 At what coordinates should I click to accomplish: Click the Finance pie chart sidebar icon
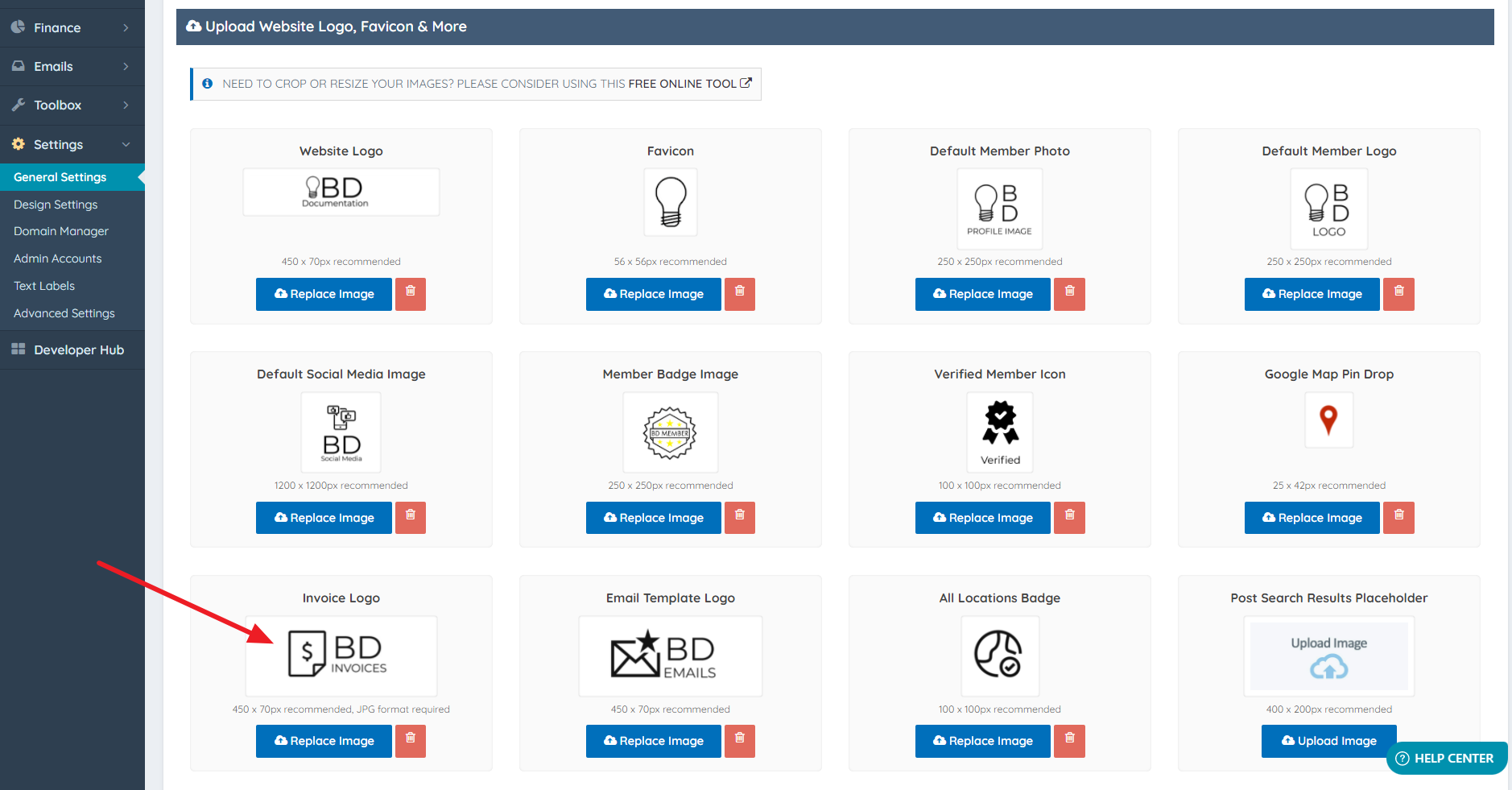tap(18, 27)
